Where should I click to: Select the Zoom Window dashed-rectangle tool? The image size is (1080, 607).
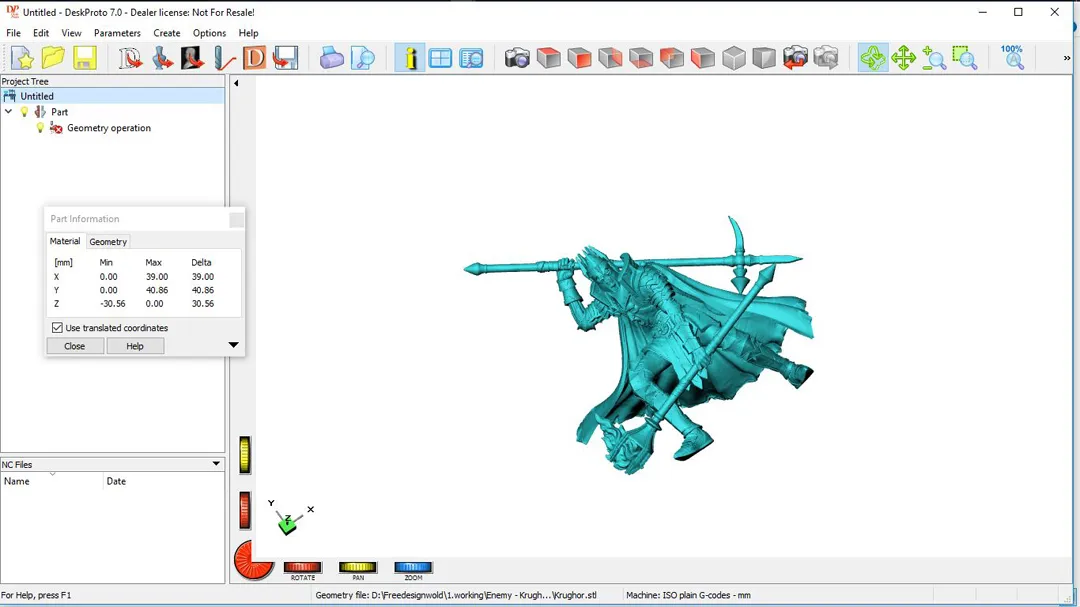(x=965, y=58)
